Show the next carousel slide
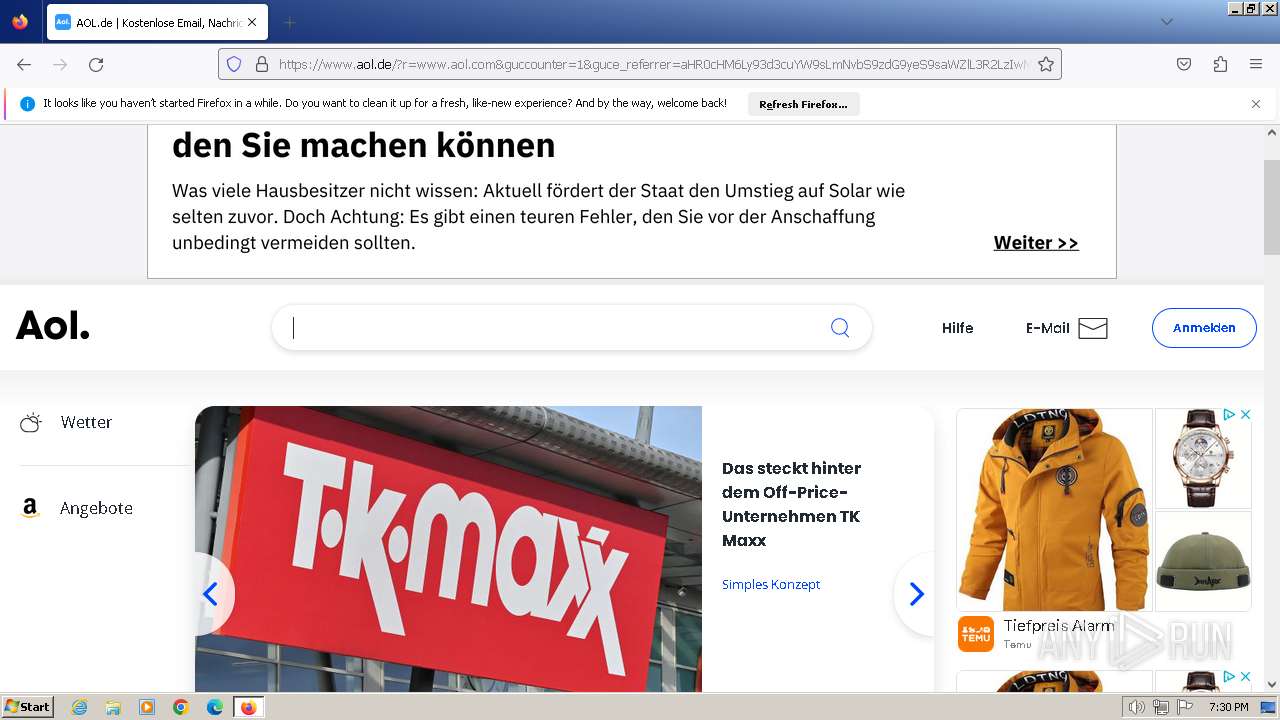Screen dimensions: 1280x720 [x=916, y=594]
